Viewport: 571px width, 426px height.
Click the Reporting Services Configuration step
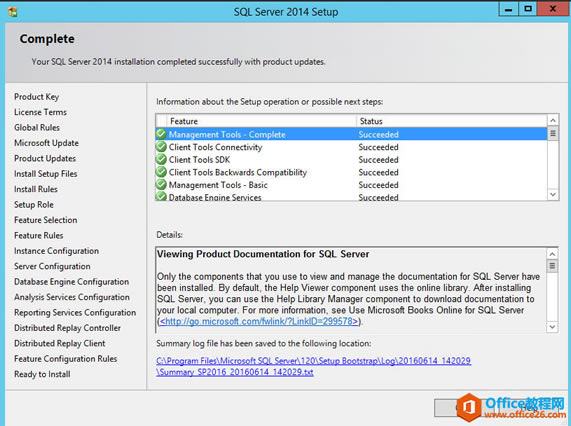coord(75,312)
